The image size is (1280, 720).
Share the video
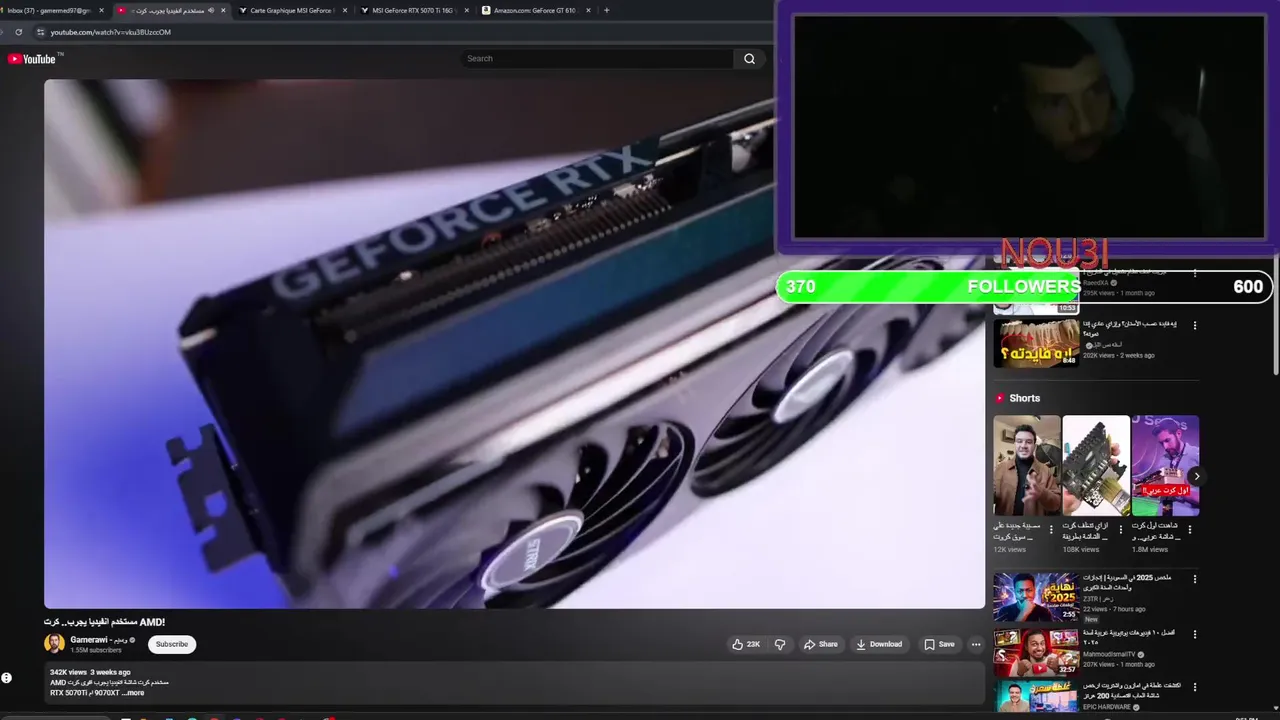pos(821,644)
